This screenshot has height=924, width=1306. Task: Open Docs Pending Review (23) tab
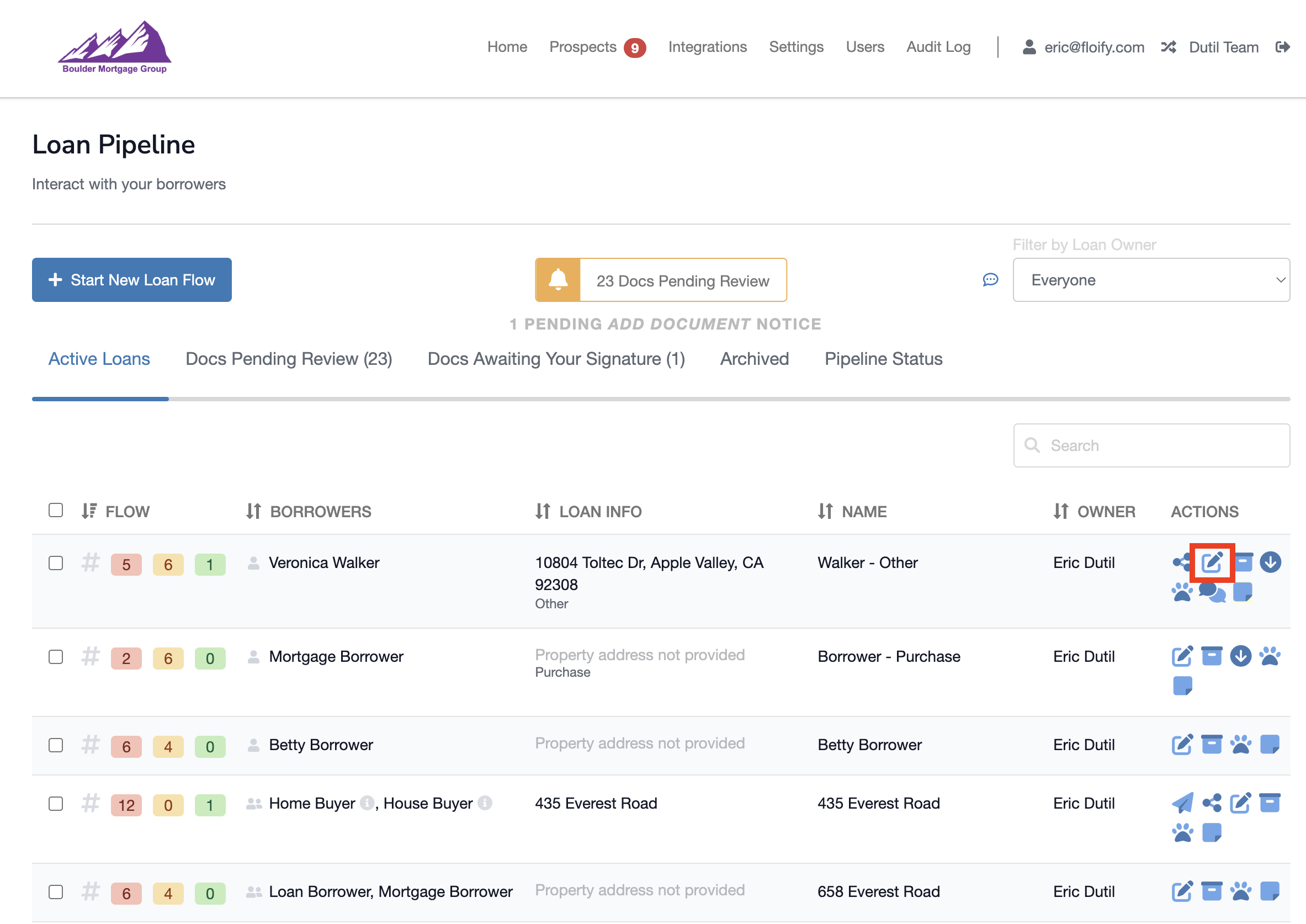click(288, 359)
